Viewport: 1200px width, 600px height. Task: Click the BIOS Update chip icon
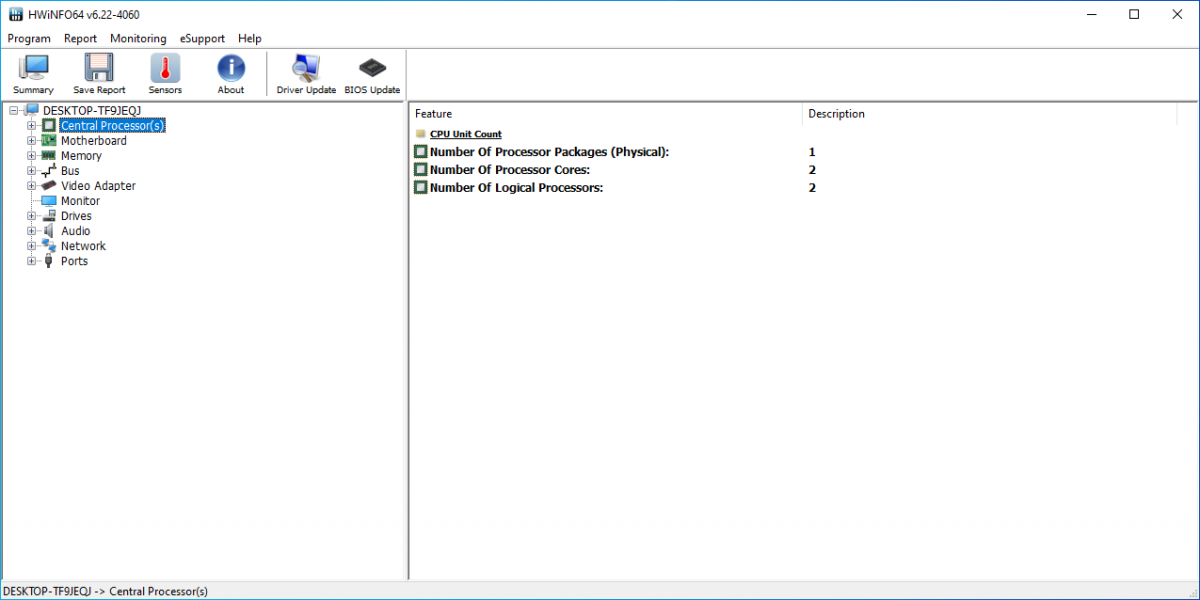[x=371, y=68]
